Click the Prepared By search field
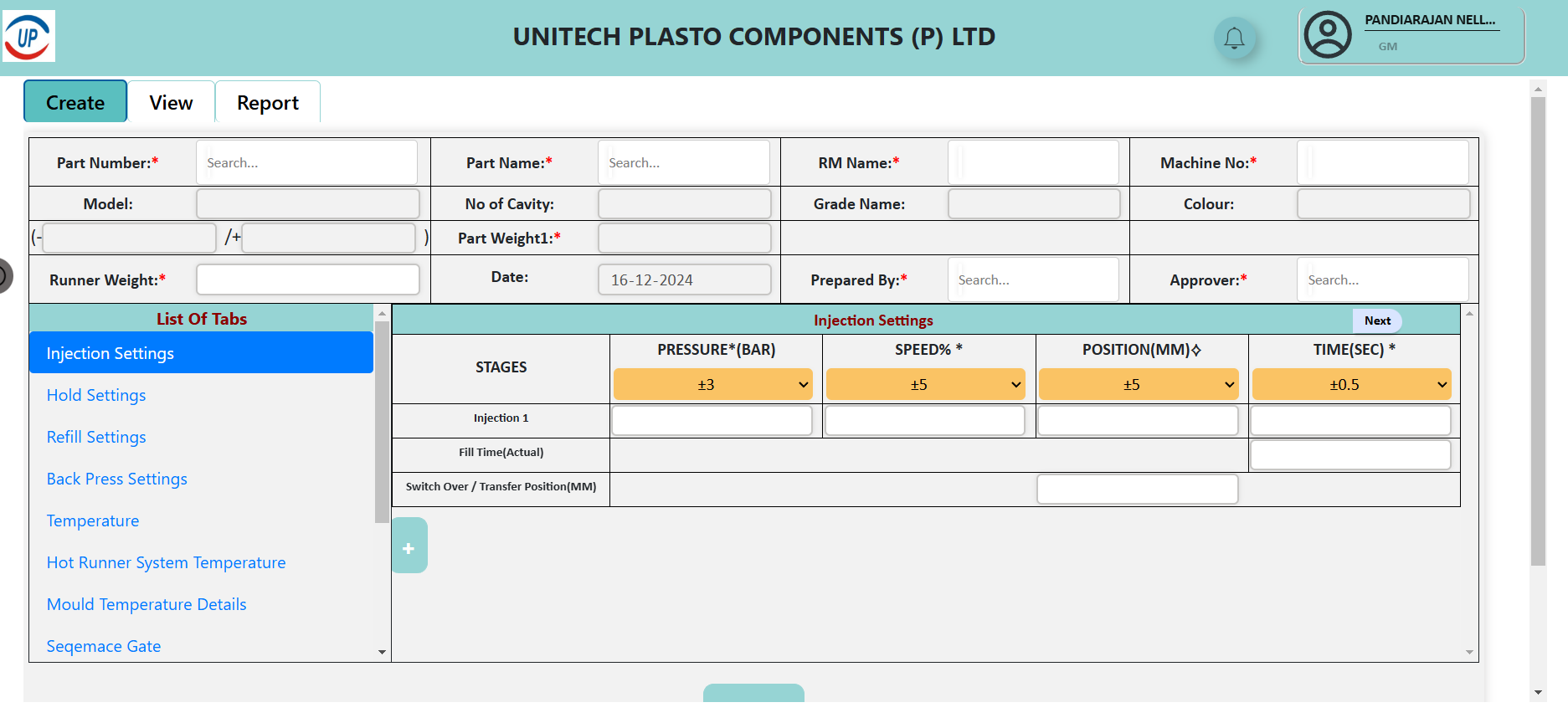Viewport: 1568px width, 723px height. click(x=1033, y=279)
